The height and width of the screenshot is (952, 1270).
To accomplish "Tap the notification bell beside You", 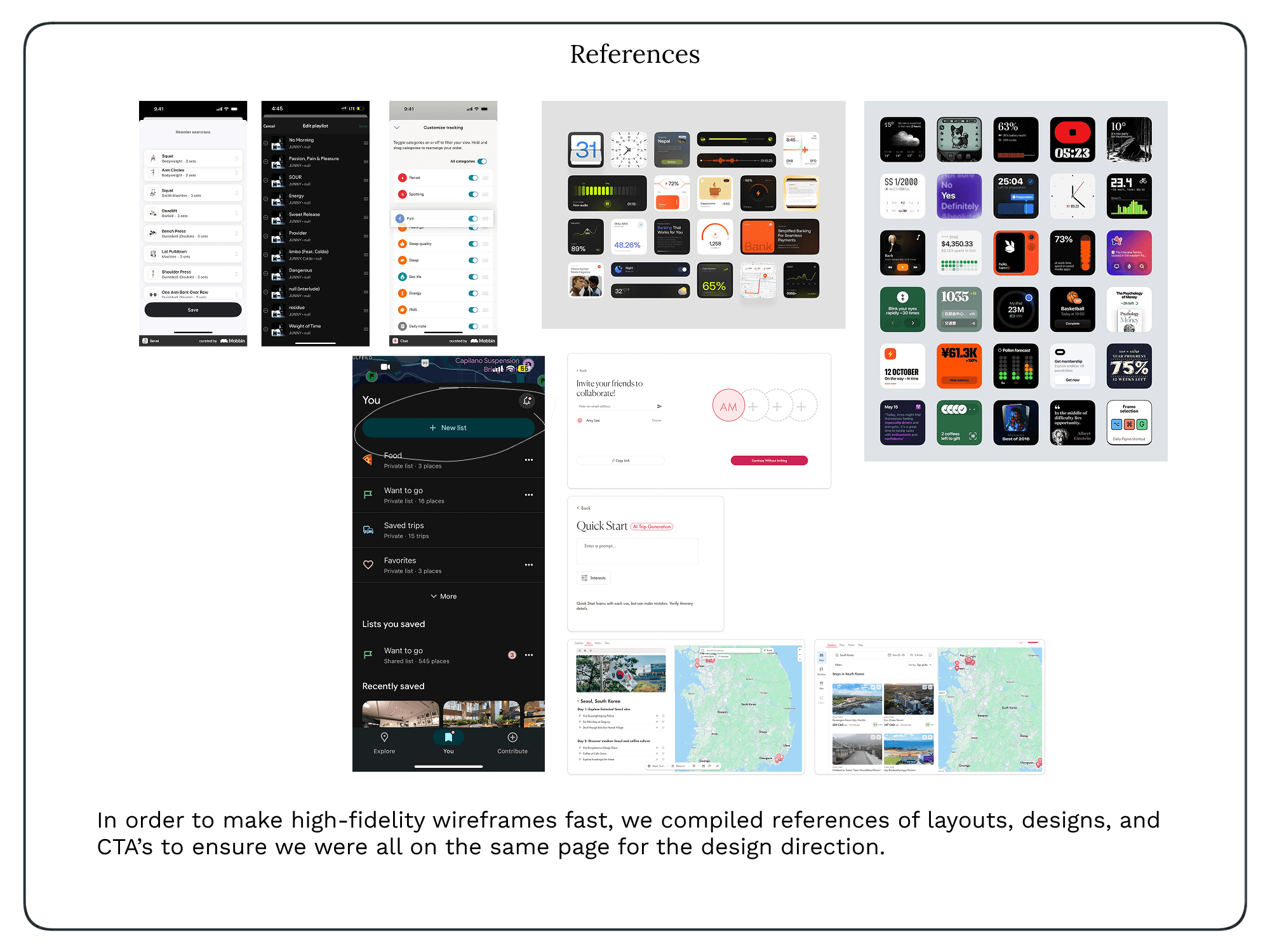I will [527, 400].
